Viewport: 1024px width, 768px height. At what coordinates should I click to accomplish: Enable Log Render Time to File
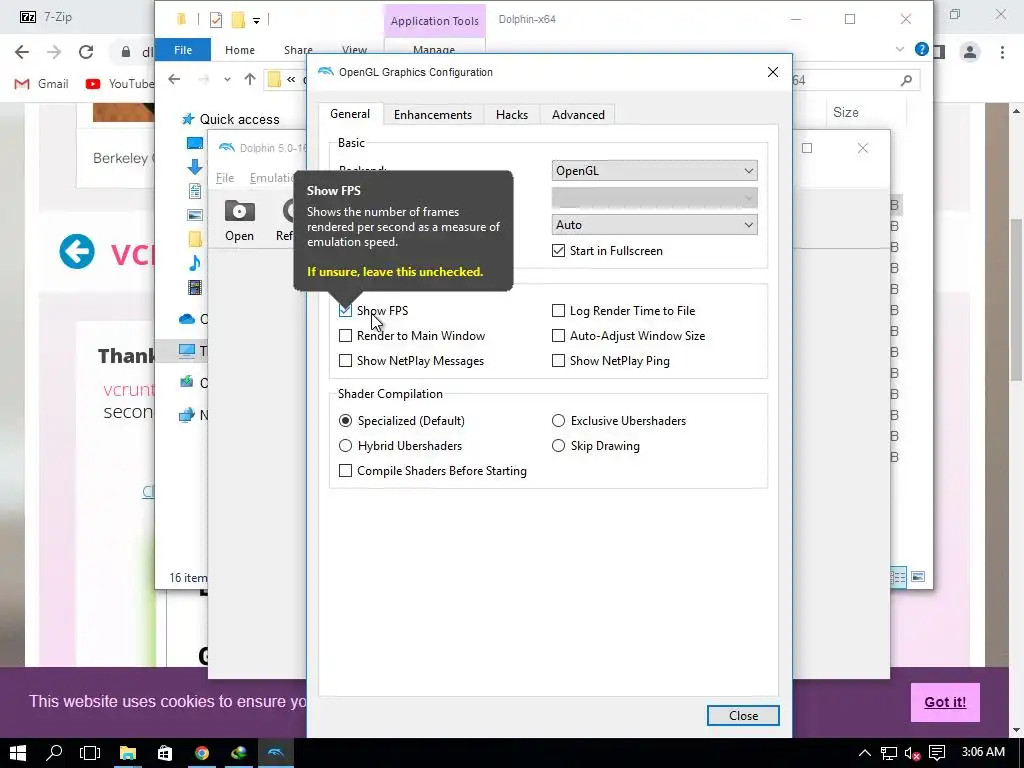click(558, 311)
